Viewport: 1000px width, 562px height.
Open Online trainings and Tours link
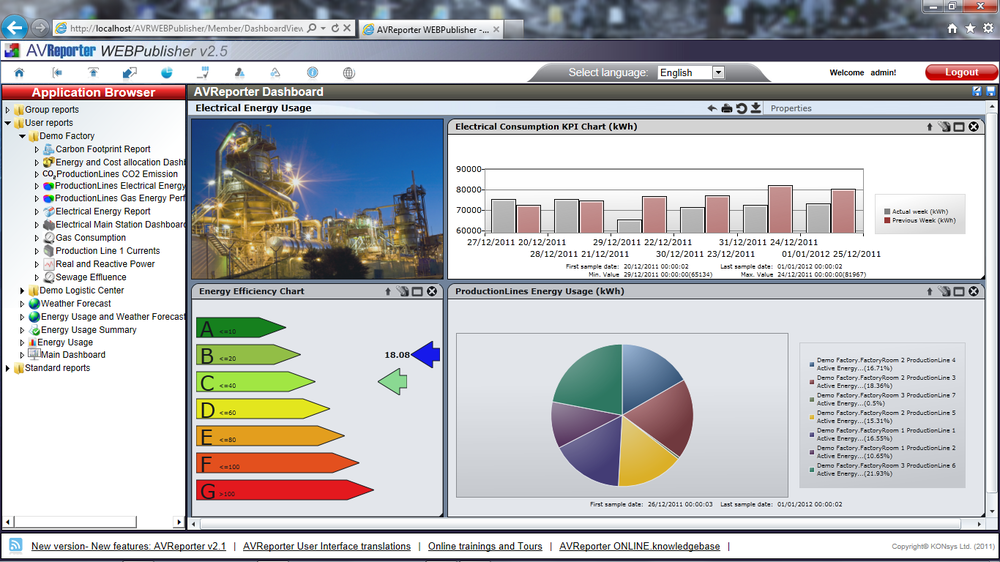(x=485, y=546)
